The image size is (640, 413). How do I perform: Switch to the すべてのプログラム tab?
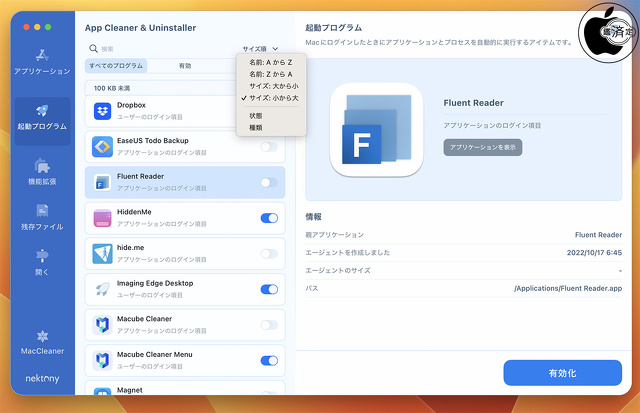pos(116,66)
